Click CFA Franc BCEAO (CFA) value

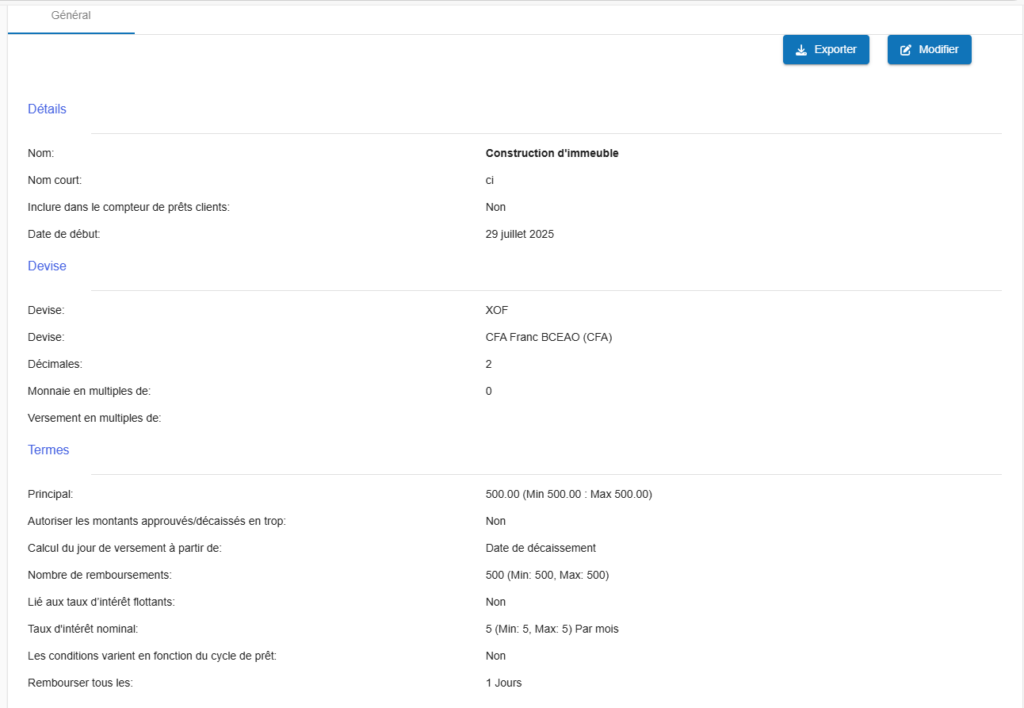coord(548,337)
